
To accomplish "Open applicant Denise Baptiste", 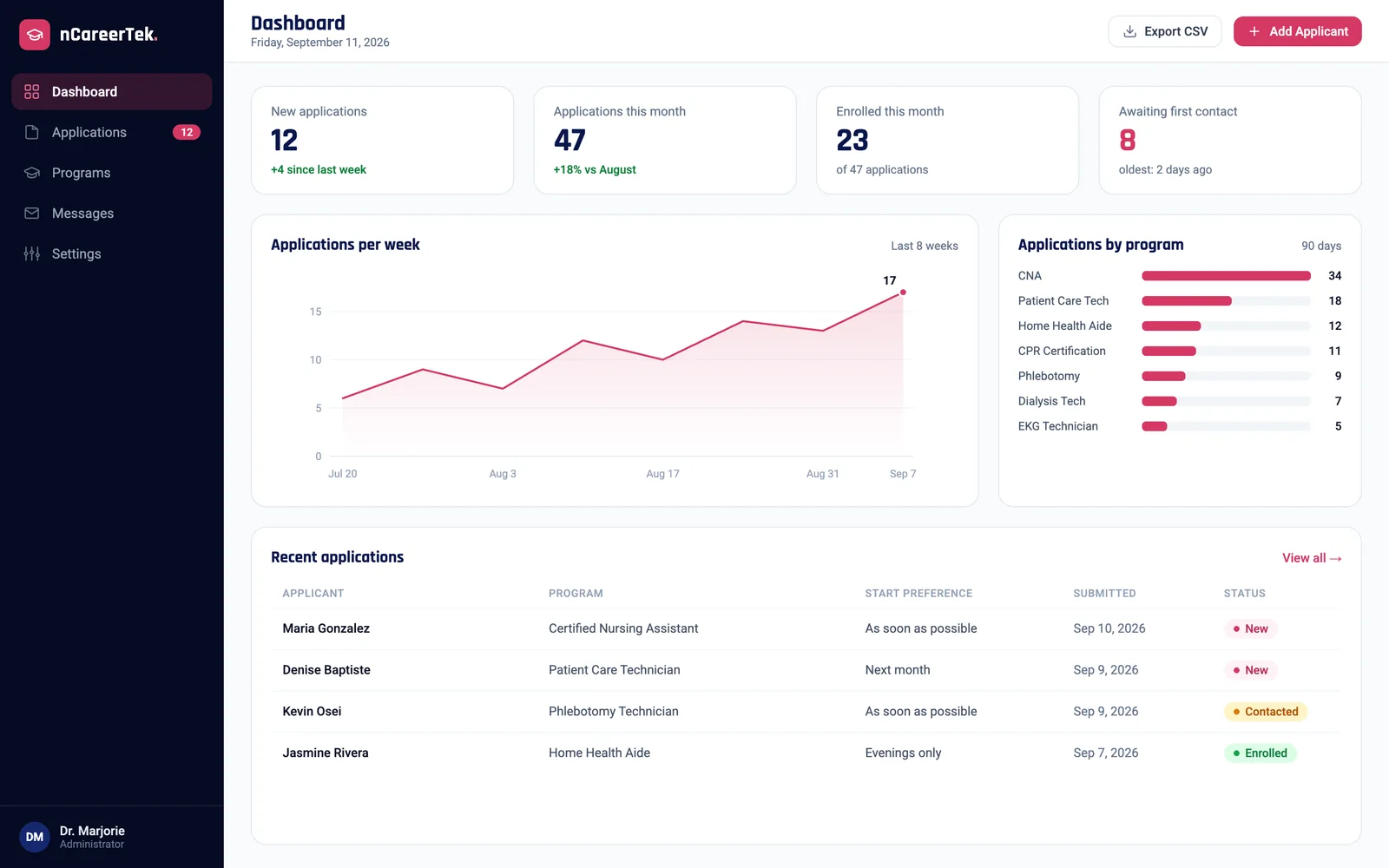I will coord(326,670).
